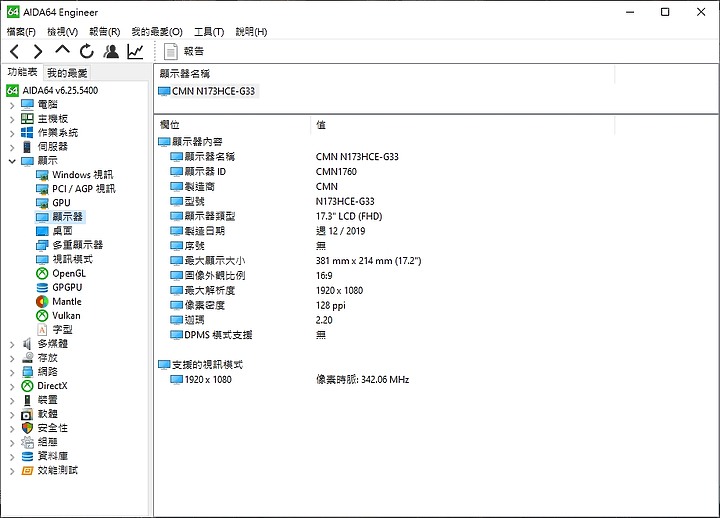The image size is (720, 518).
Task: Expand the DirectX tree node
Action: [x=12, y=386]
